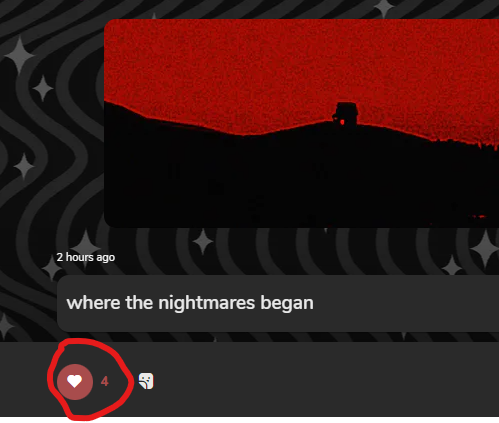Screen dimensions: 499x423
Task: Click the large sparkle star beside the caption's right end
Action: pos(485,249)
